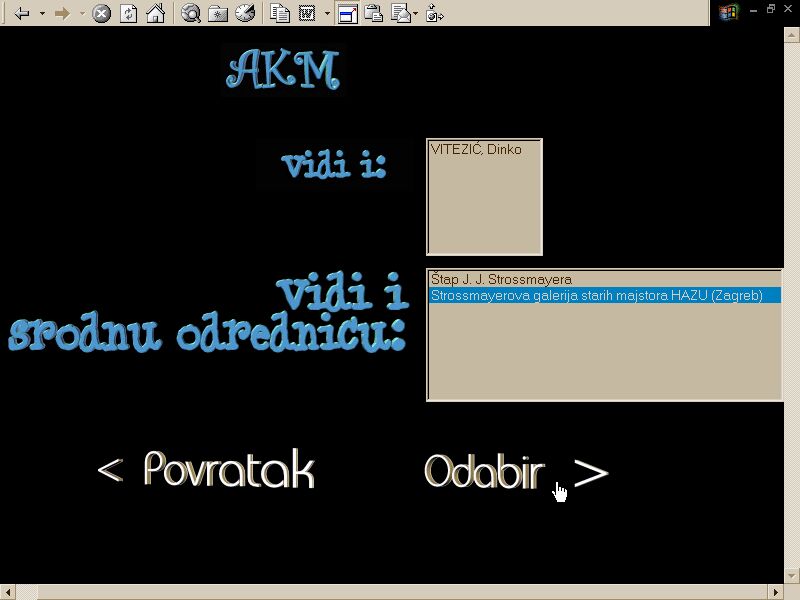This screenshot has width=800, height=600.
Task: Open the Search icon in the toolbar
Action: pyautogui.click(x=190, y=13)
